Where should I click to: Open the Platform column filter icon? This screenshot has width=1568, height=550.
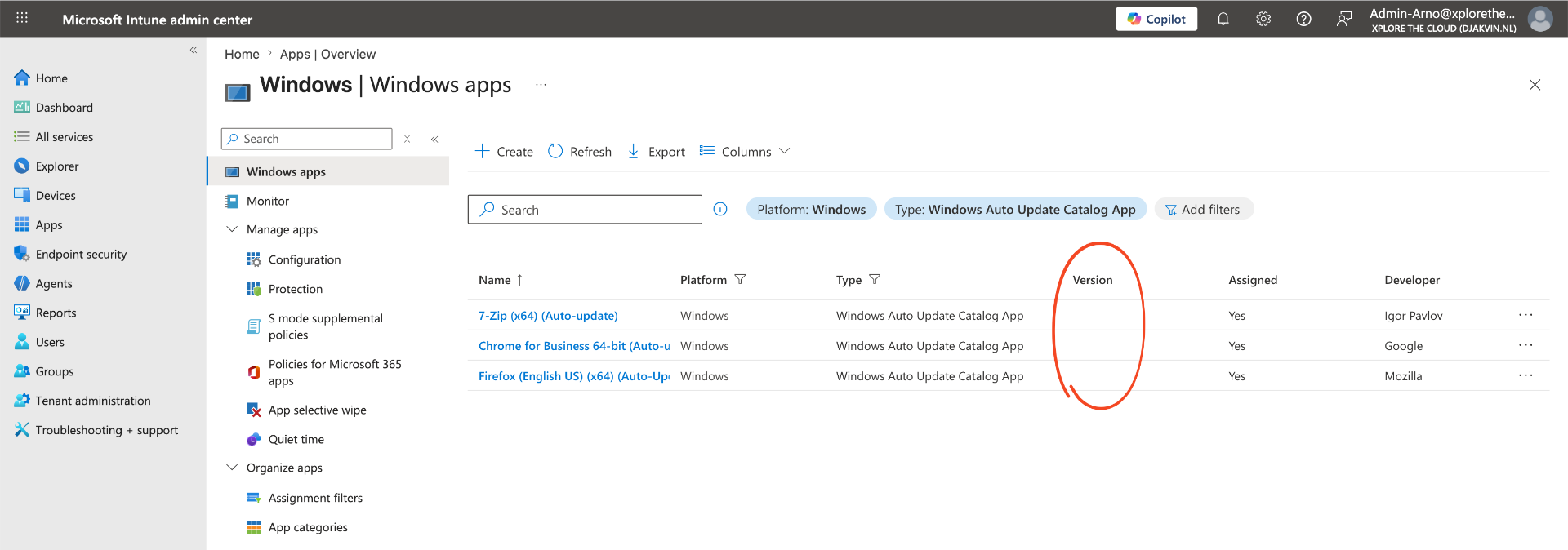(740, 280)
